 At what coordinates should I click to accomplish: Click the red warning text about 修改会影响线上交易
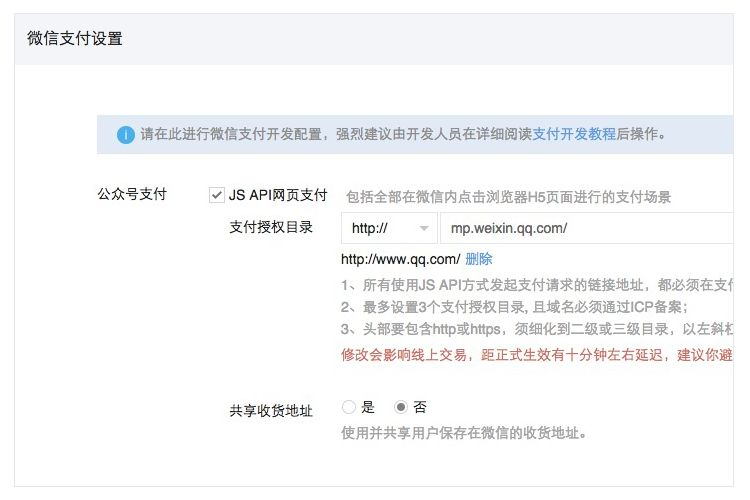[536, 355]
